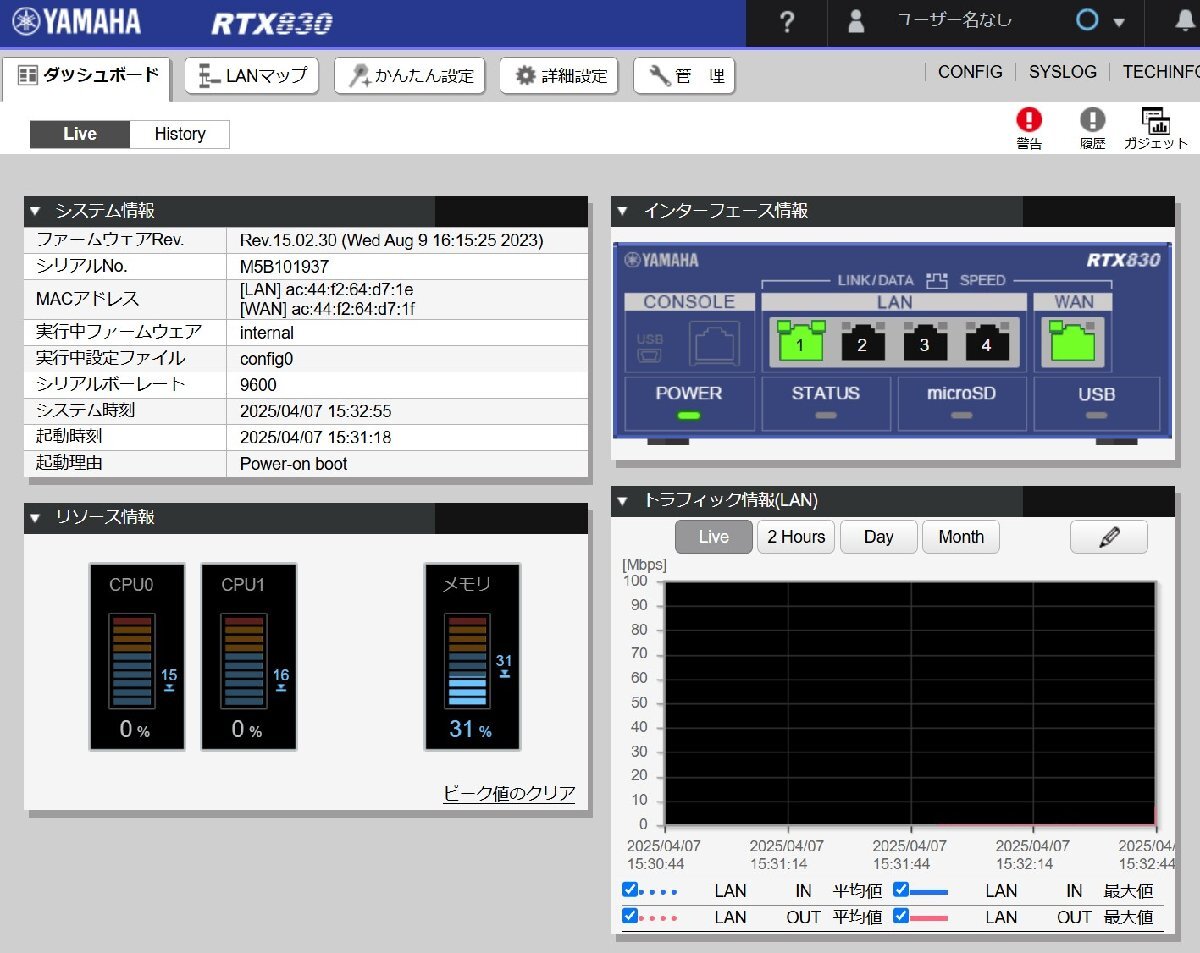
Task: Click the YAMAHA logo in header
Action: coord(78,22)
